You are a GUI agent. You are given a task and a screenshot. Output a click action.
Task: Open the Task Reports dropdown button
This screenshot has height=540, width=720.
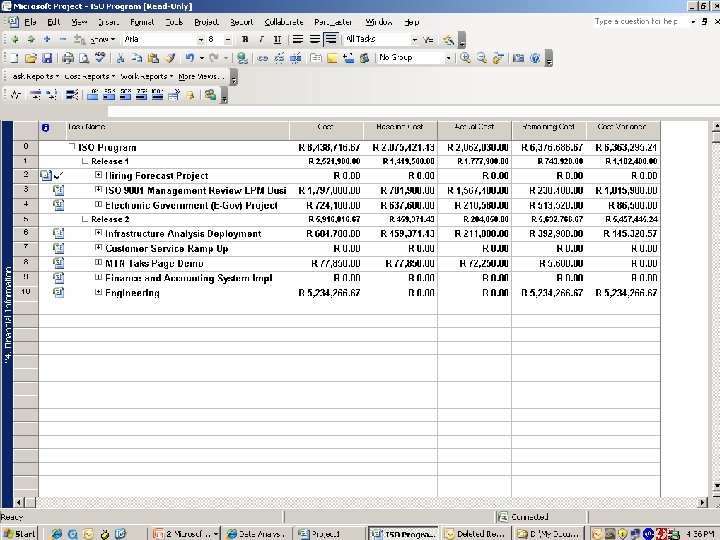point(35,77)
